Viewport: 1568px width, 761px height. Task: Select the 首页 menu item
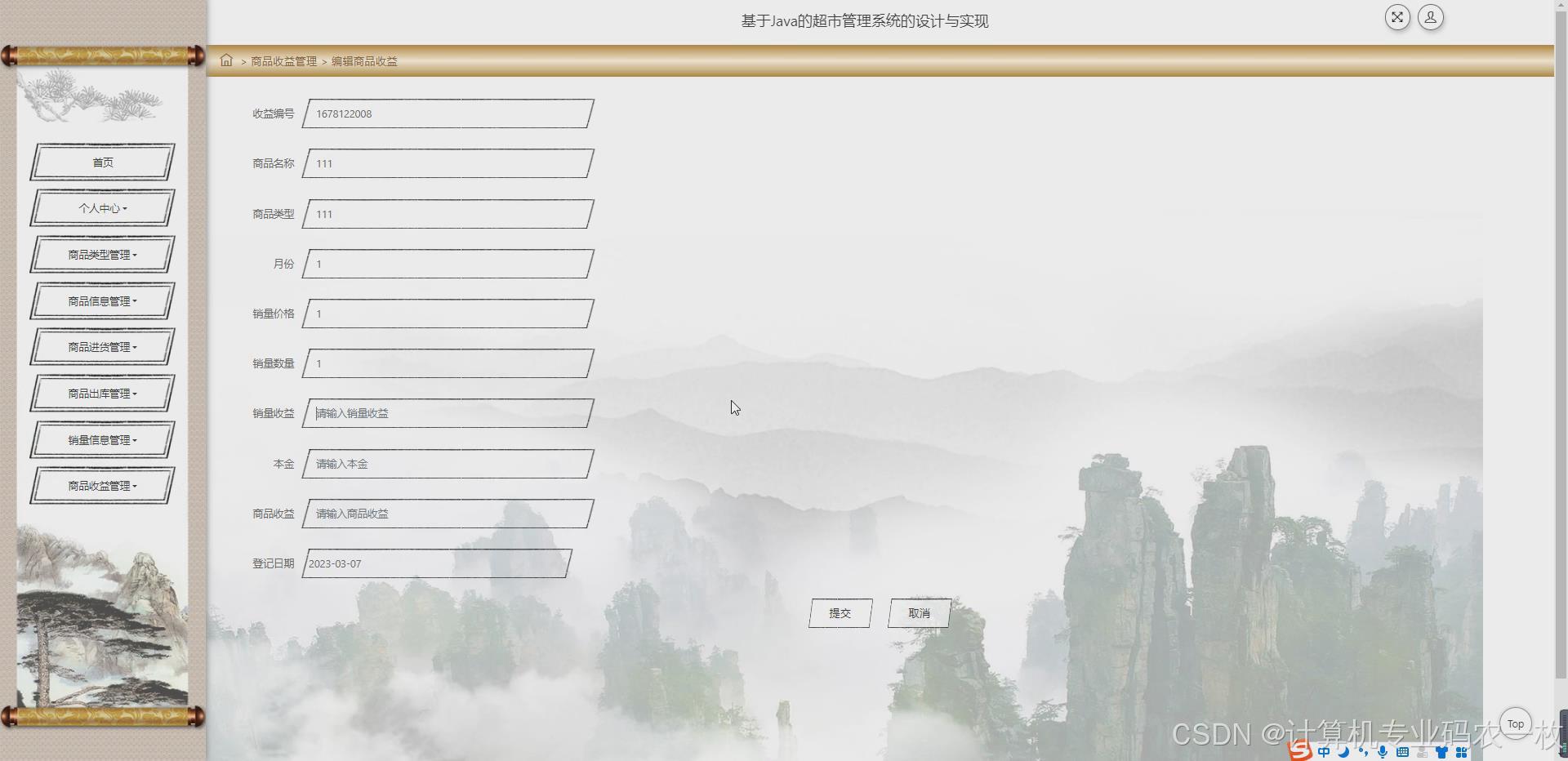pos(102,162)
